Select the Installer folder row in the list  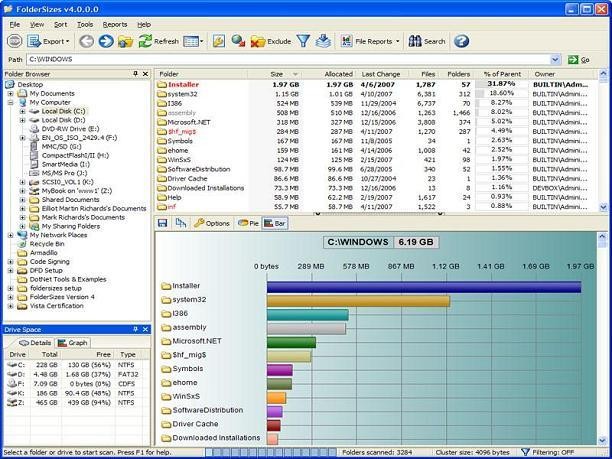377,85
